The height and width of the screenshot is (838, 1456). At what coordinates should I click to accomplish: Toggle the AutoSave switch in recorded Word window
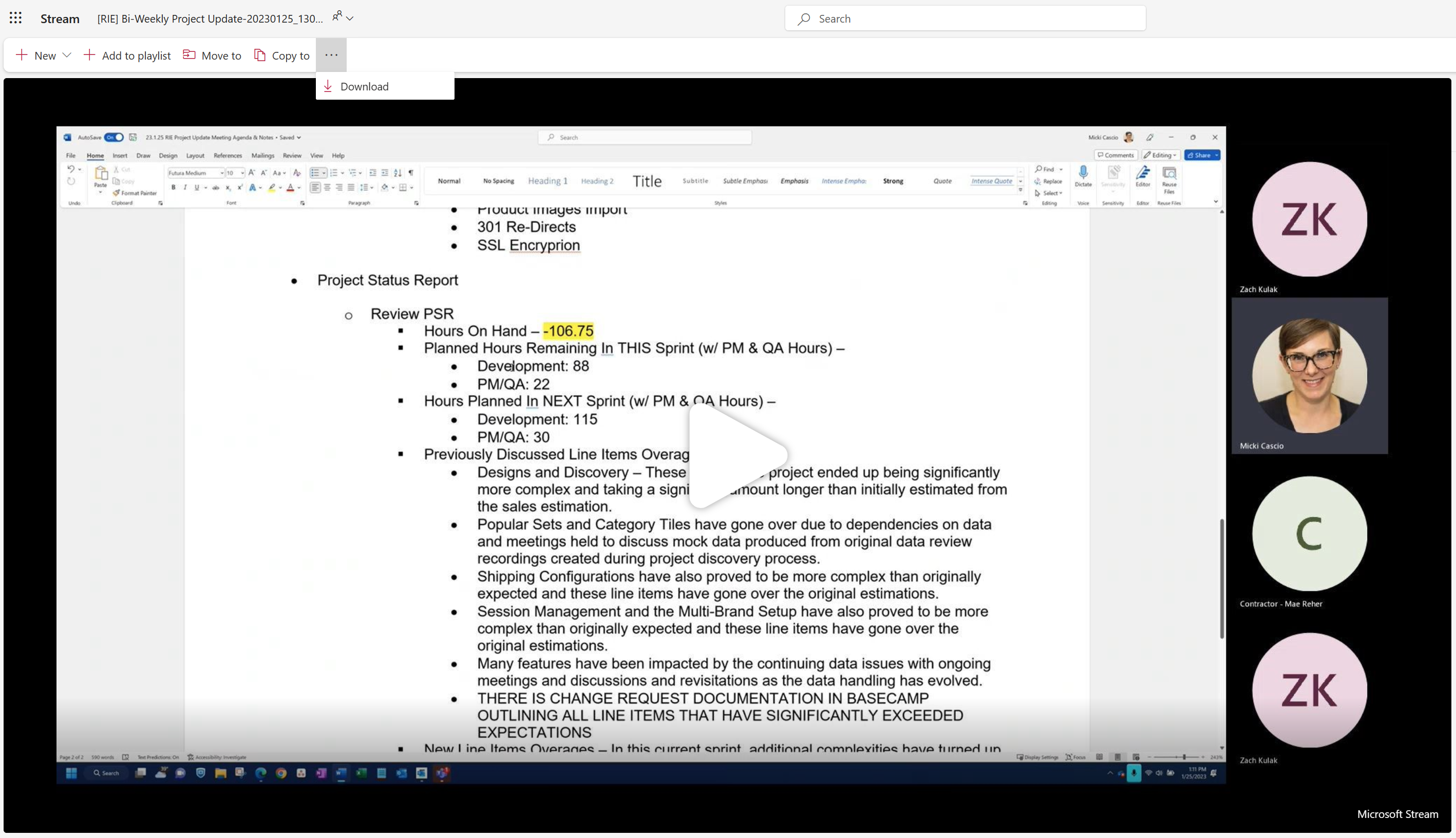tap(114, 137)
